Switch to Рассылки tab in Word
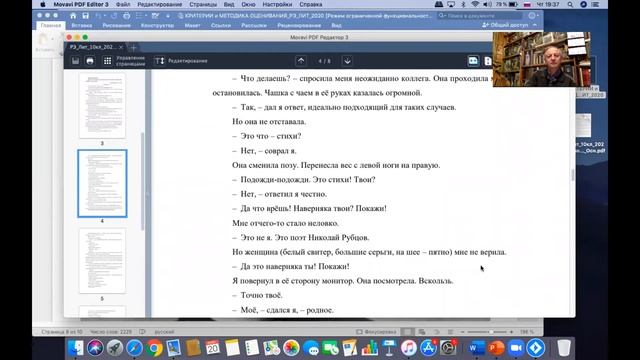 pos(253,25)
